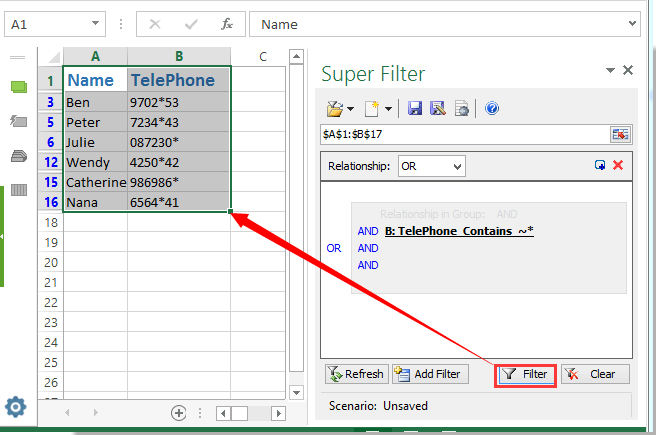The image size is (656, 435).
Task: Add a new sheet with plus button
Action: (179, 412)
